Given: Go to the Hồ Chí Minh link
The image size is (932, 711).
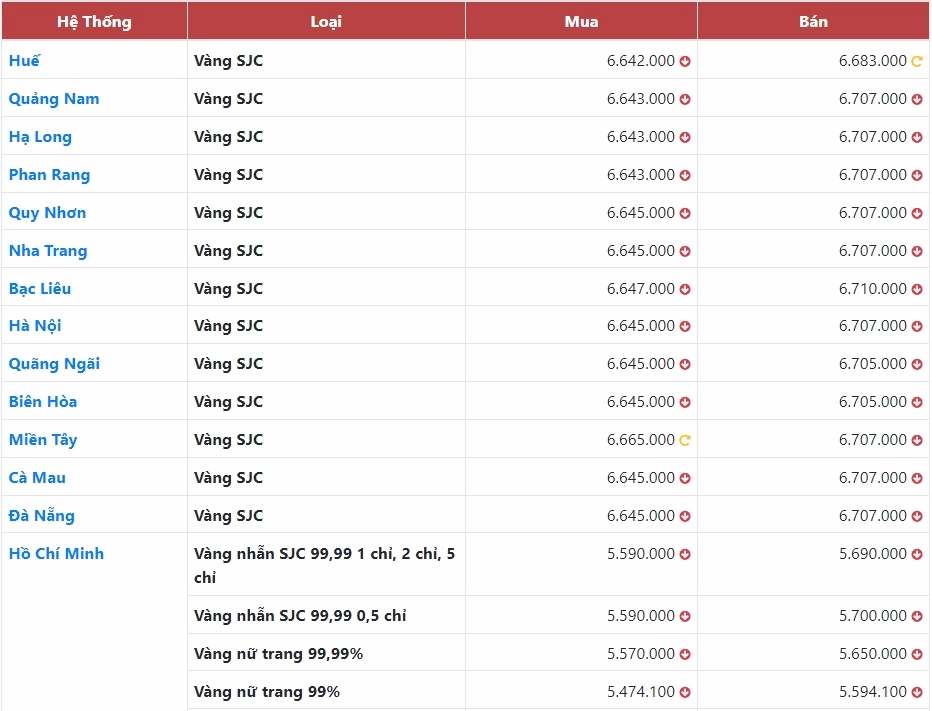Looking at the screenshot, I should (56, 553).
